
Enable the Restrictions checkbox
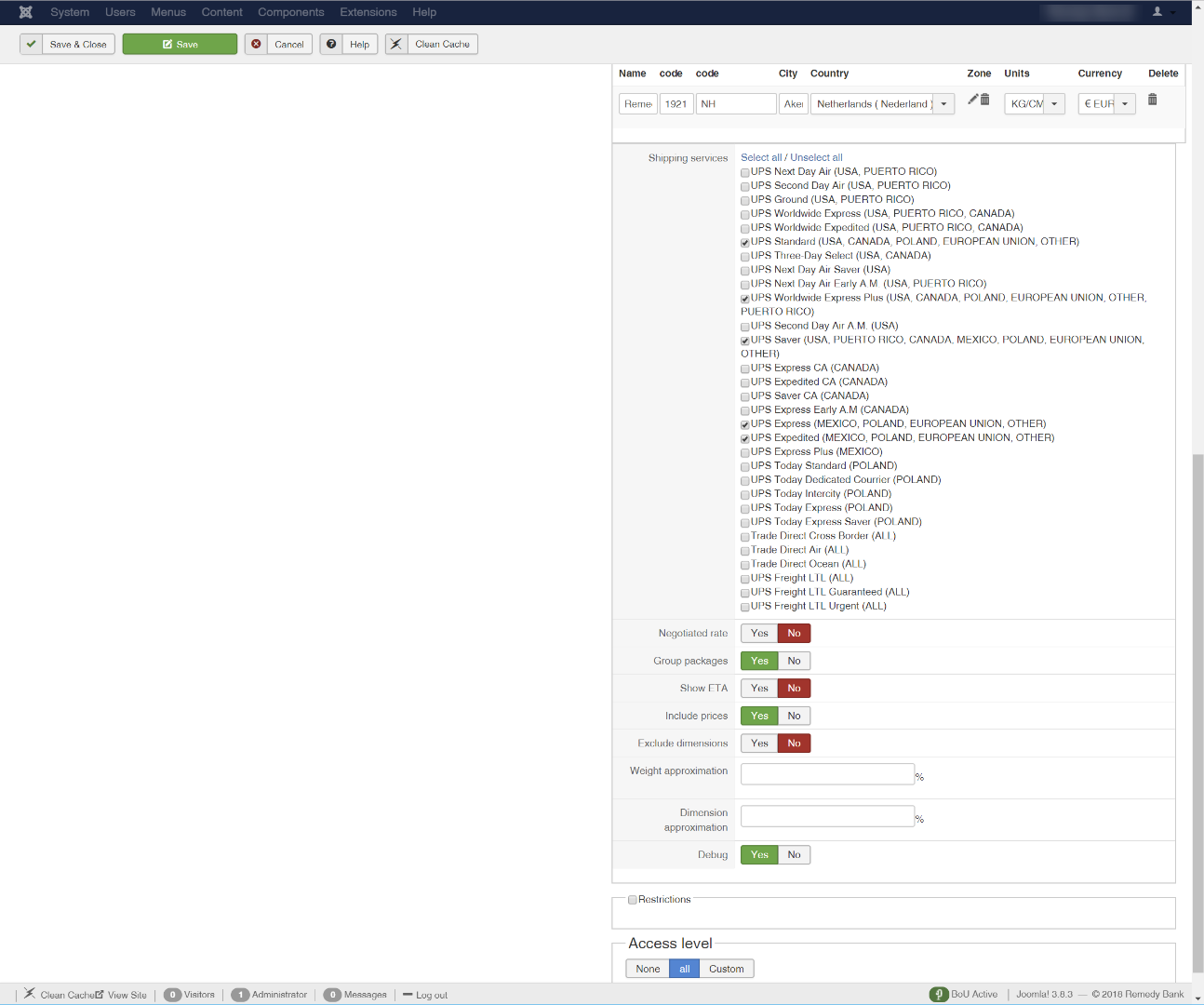click(x=633, y=900)
